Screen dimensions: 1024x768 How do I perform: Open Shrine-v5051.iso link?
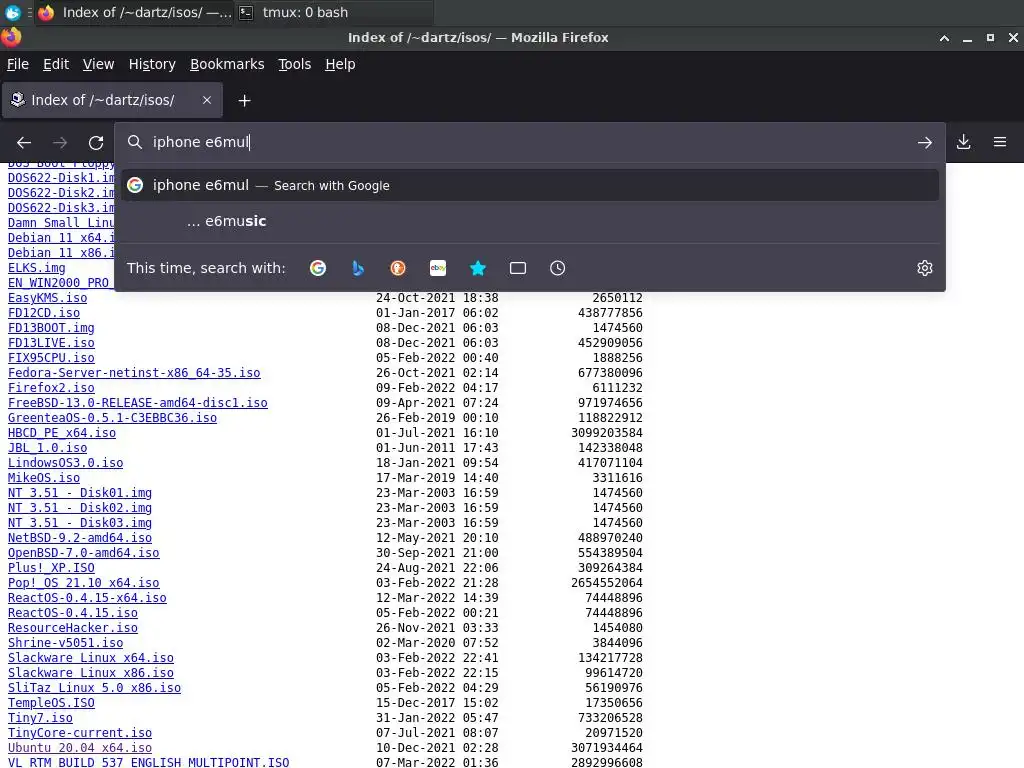pos(65,643)
